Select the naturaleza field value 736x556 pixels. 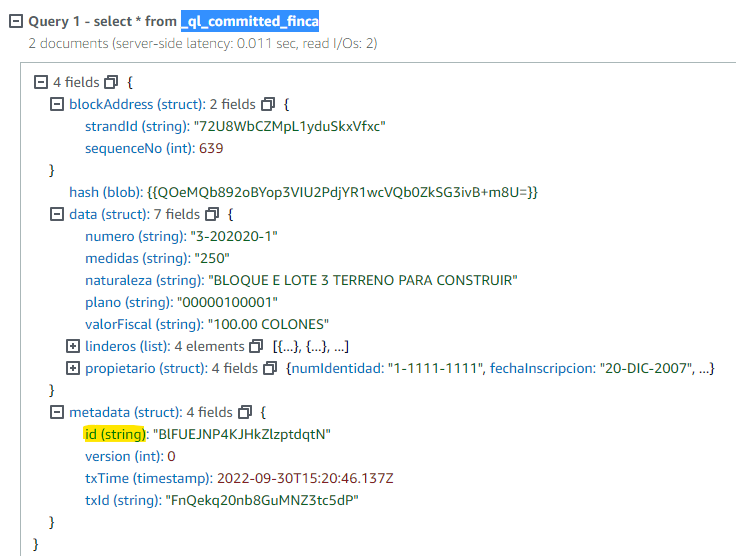click(x=361, y=280)
